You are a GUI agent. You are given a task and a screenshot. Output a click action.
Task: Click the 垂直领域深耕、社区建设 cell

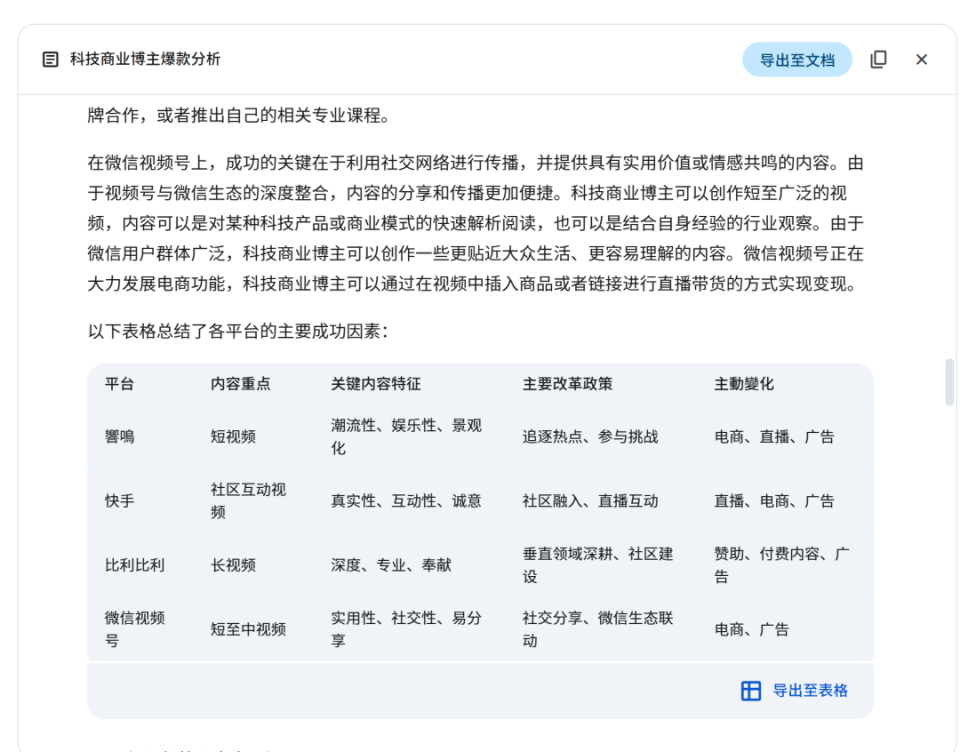pos(598,565)
